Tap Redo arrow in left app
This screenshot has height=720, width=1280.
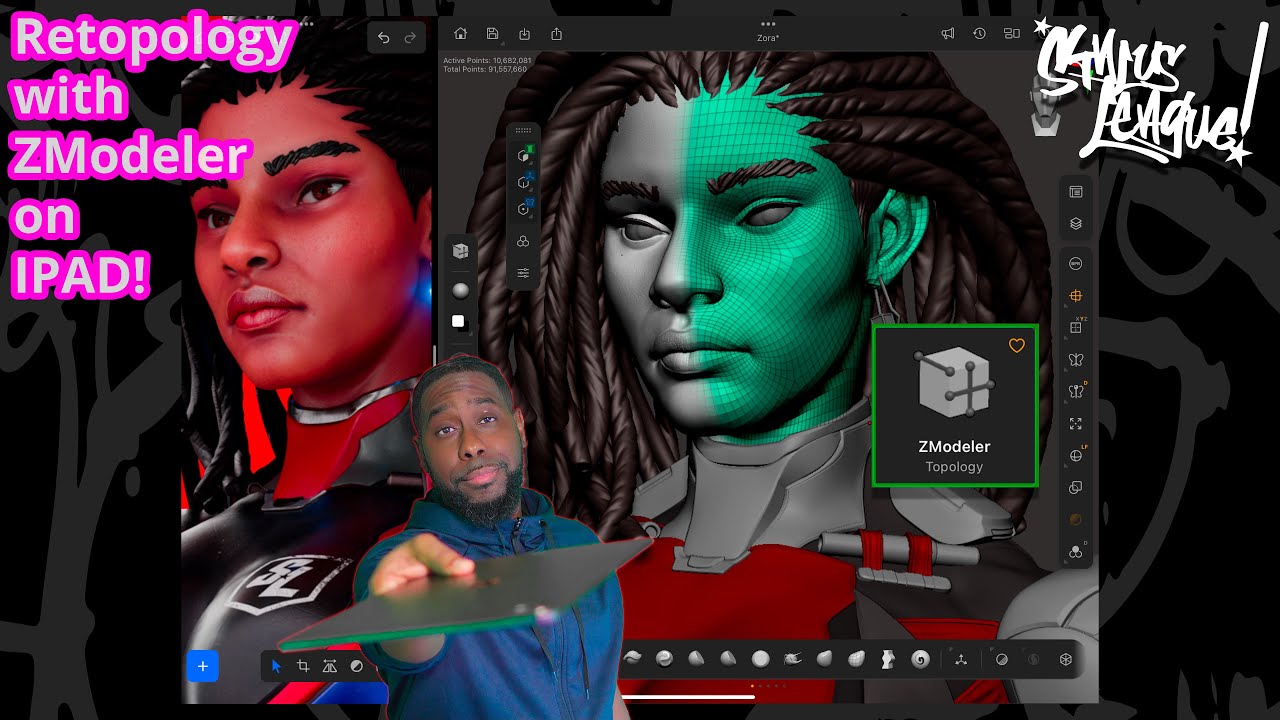point(410,38)
